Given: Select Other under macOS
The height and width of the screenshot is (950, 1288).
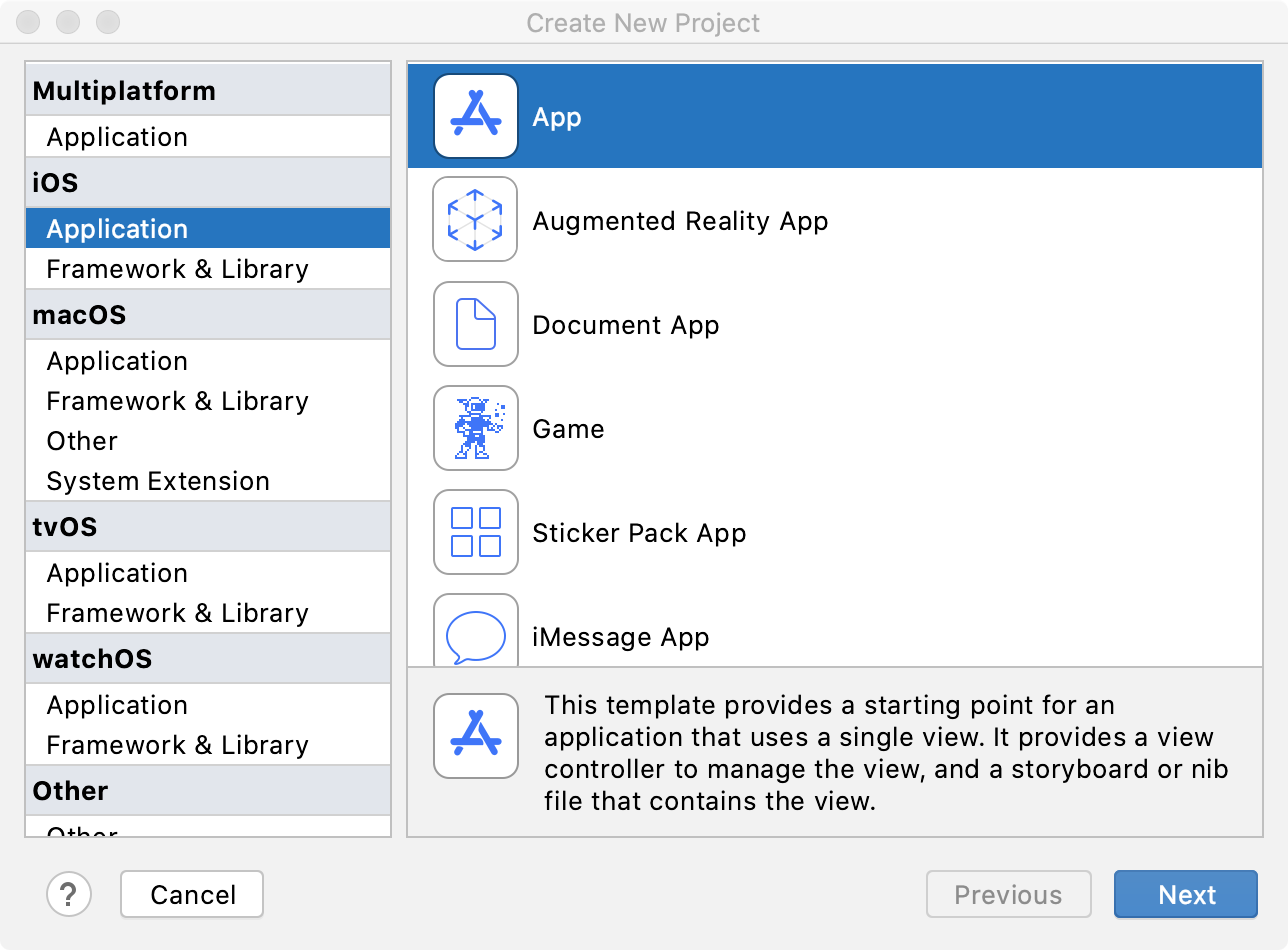Looking at the screenshot, I should point(208,441).
